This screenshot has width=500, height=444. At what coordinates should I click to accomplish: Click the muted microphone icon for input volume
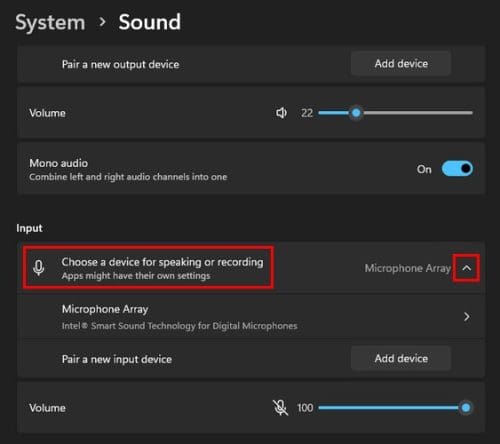(280, 407)
